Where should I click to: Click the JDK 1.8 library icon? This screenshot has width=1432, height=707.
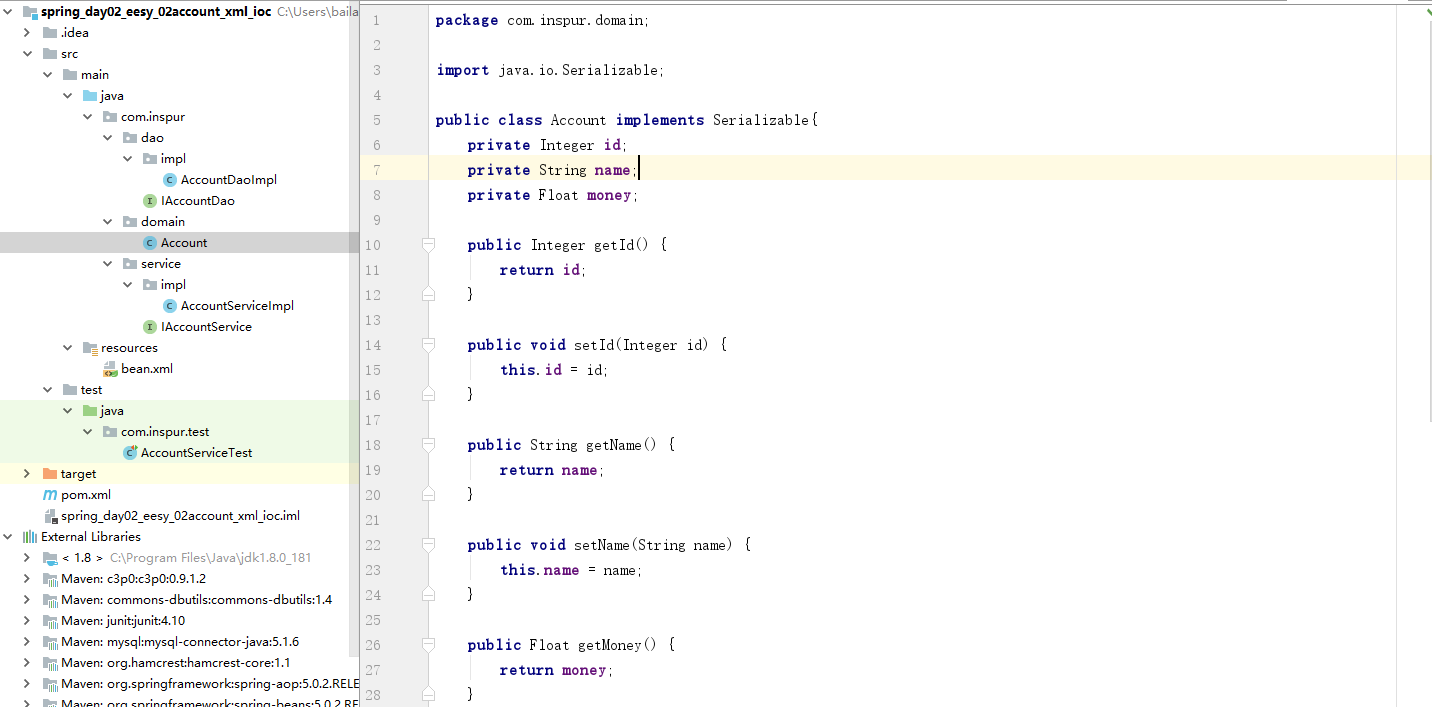tap(50, 558)
